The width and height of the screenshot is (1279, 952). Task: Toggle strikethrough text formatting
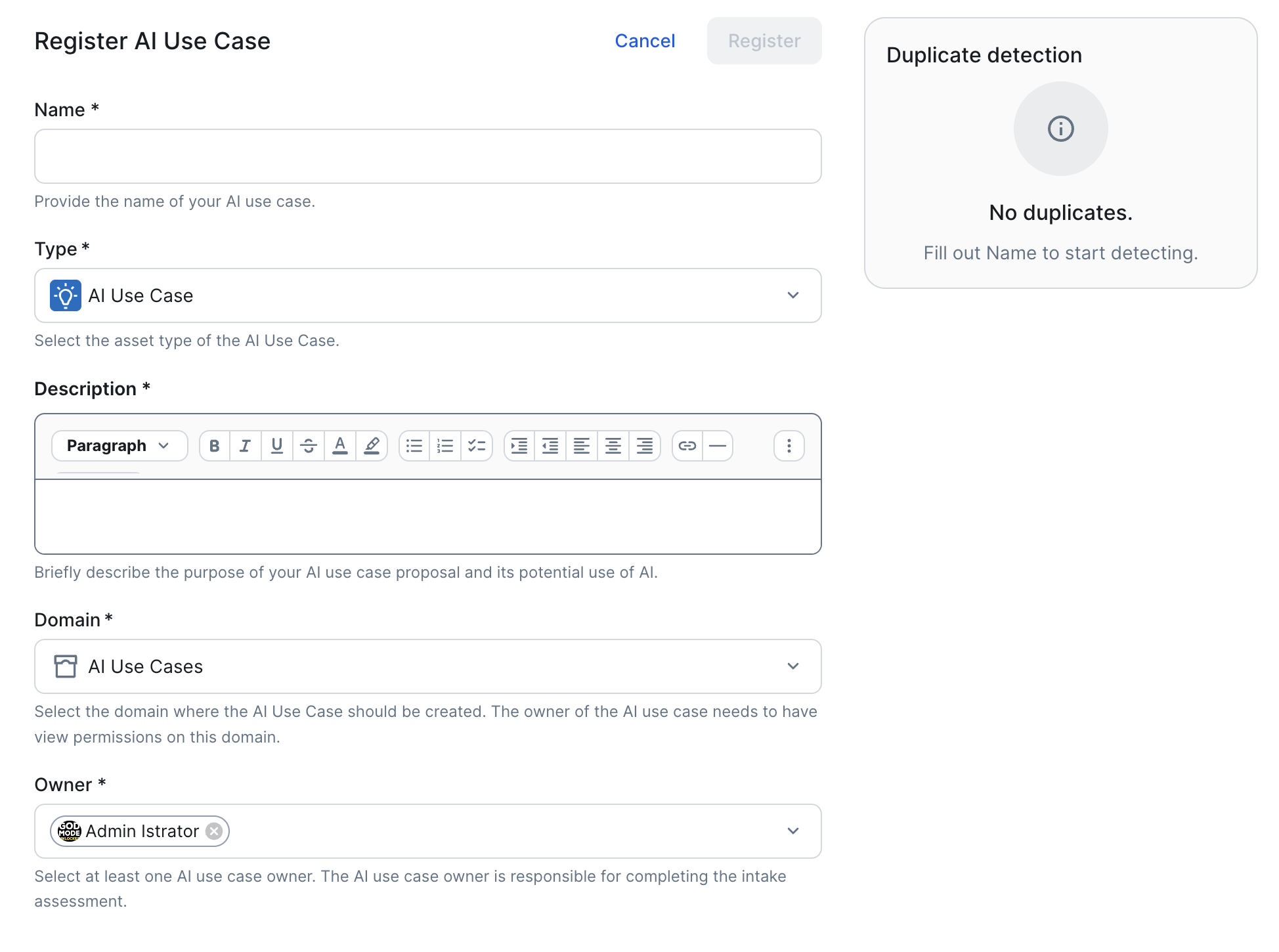click(x=309, y=446)
